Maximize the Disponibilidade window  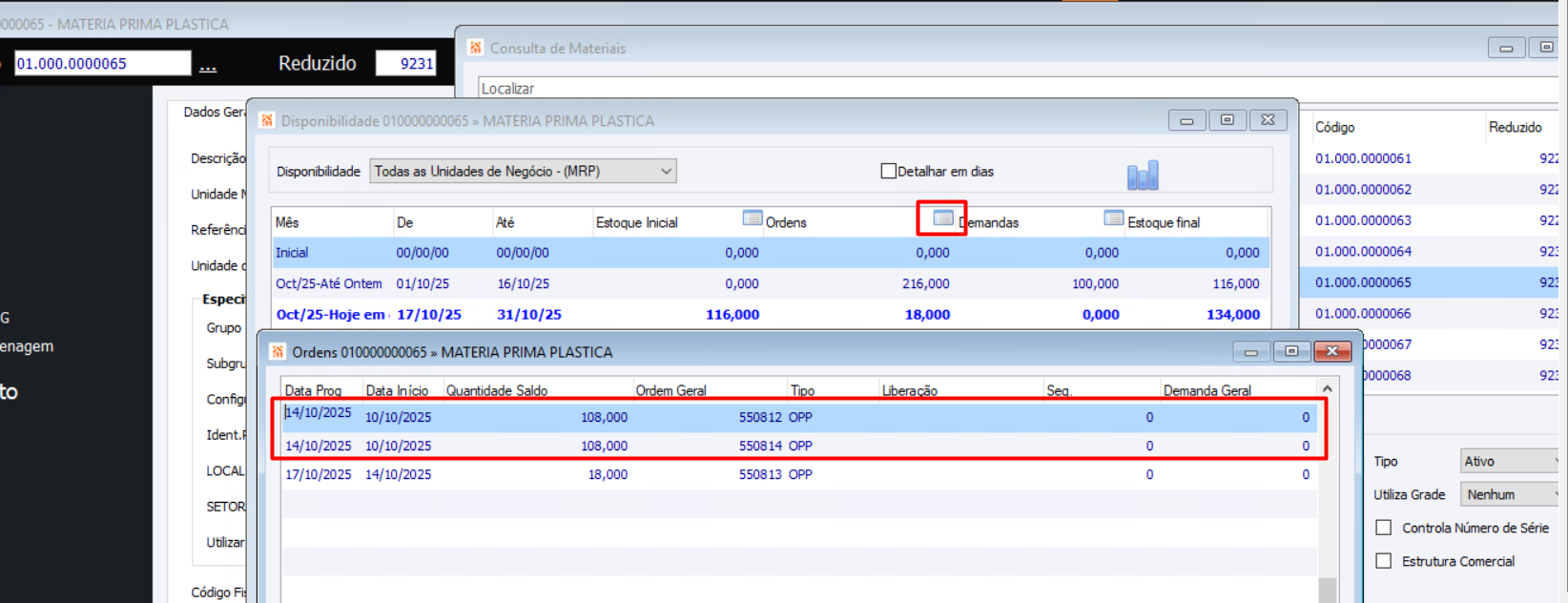[x=1228, y=120]
